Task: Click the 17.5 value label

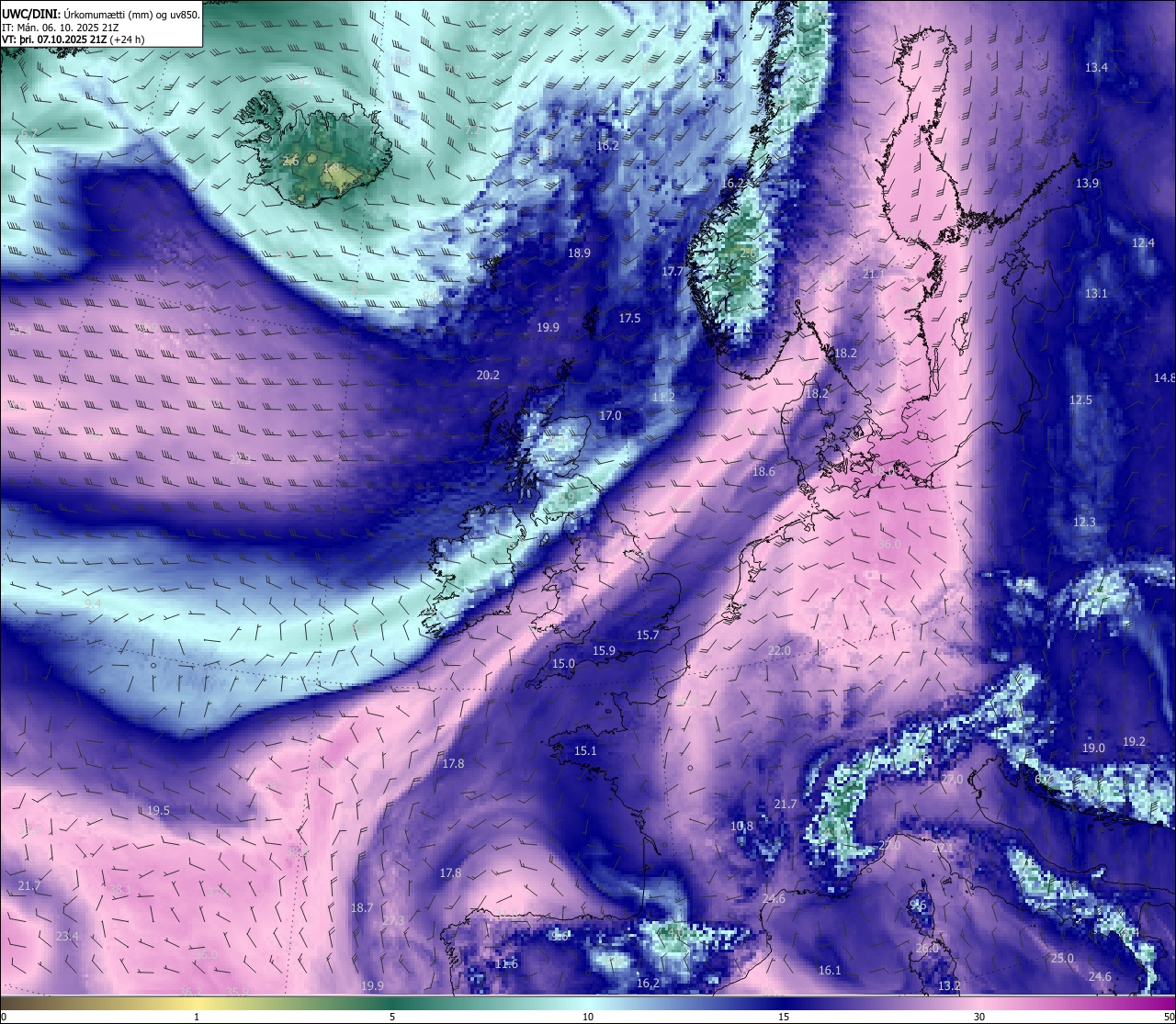Action: click(x=629, y=319)
